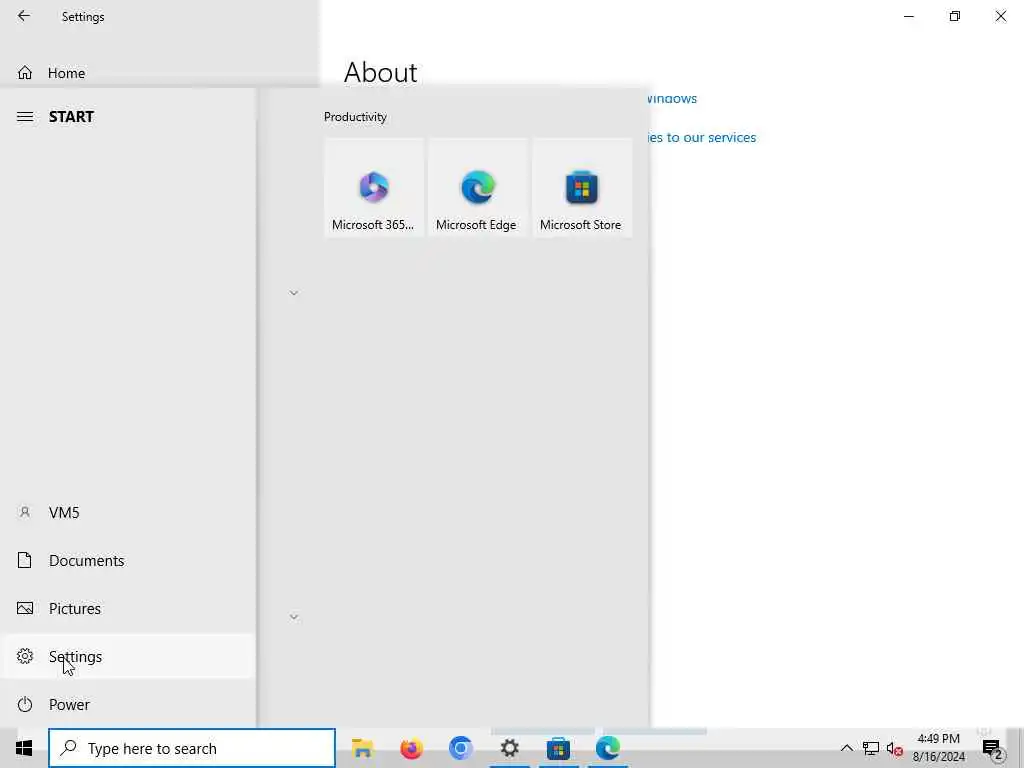
Task: Click the services link in About page
Action: (701, 138)
